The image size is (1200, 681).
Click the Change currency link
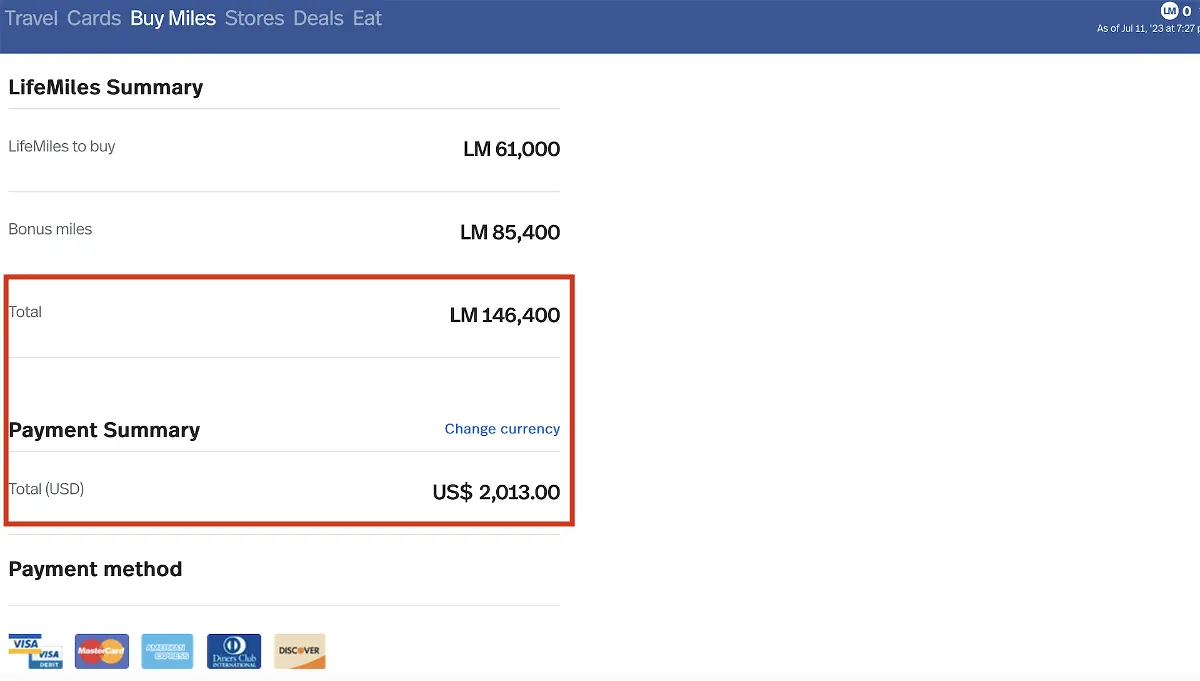502,429
